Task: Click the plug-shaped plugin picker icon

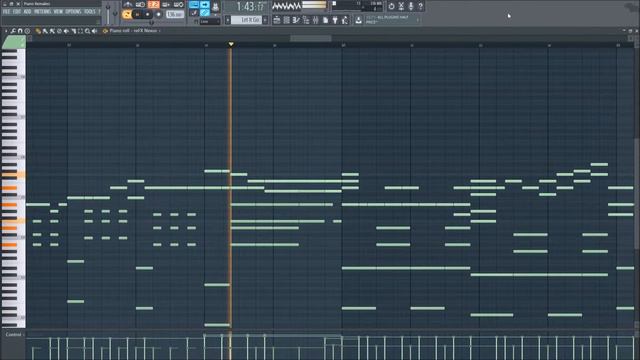Action: tap(335, 20)
